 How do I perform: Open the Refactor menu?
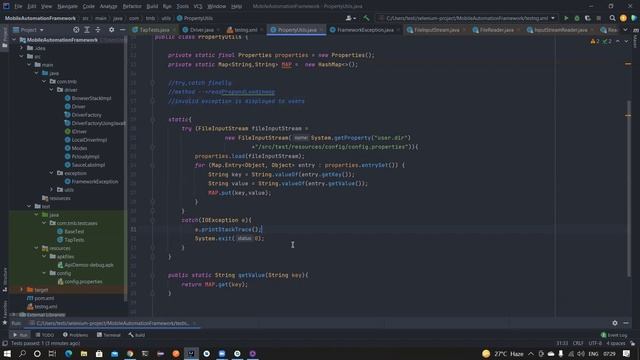132,6
